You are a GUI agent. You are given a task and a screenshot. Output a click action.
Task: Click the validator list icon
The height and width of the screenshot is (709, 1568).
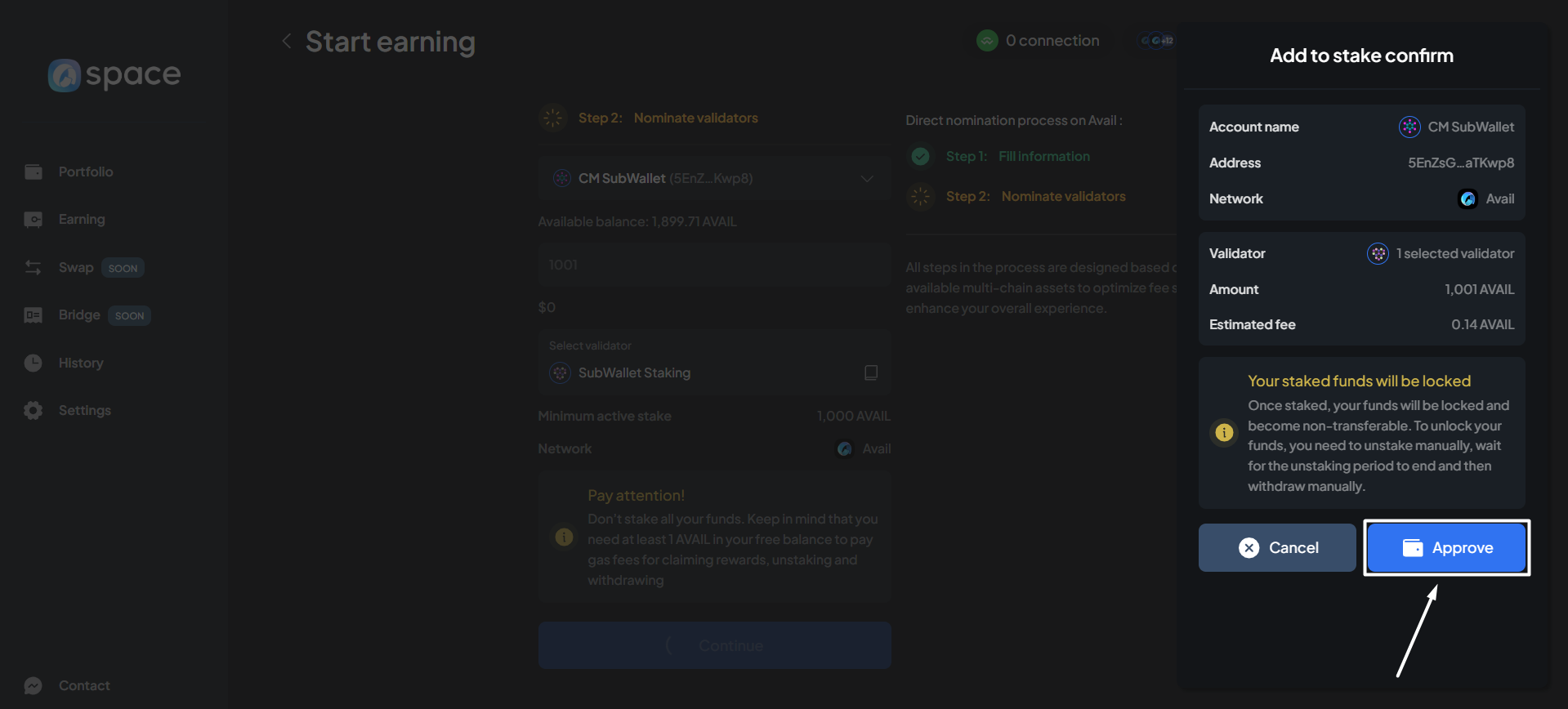pos(871,372)
